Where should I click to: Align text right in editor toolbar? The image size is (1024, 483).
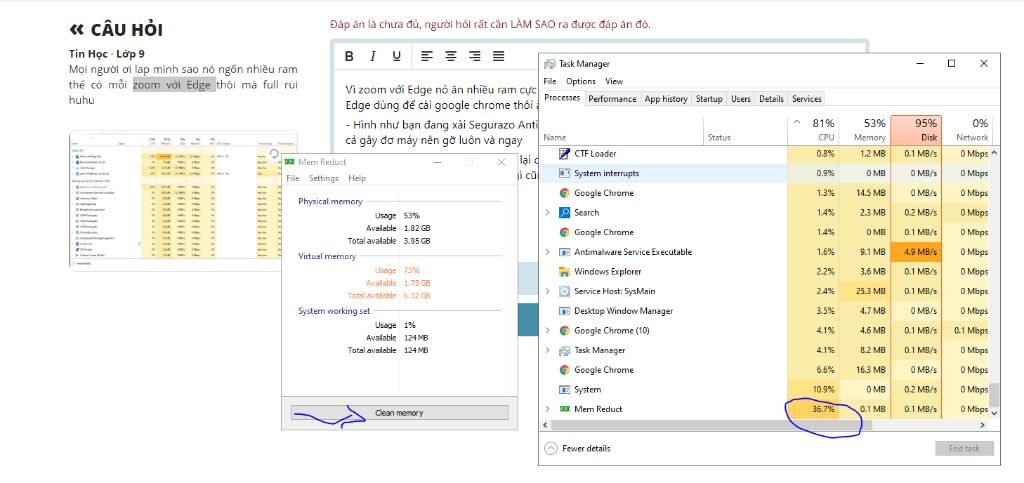pyautogui.click(x=475, y=56)
